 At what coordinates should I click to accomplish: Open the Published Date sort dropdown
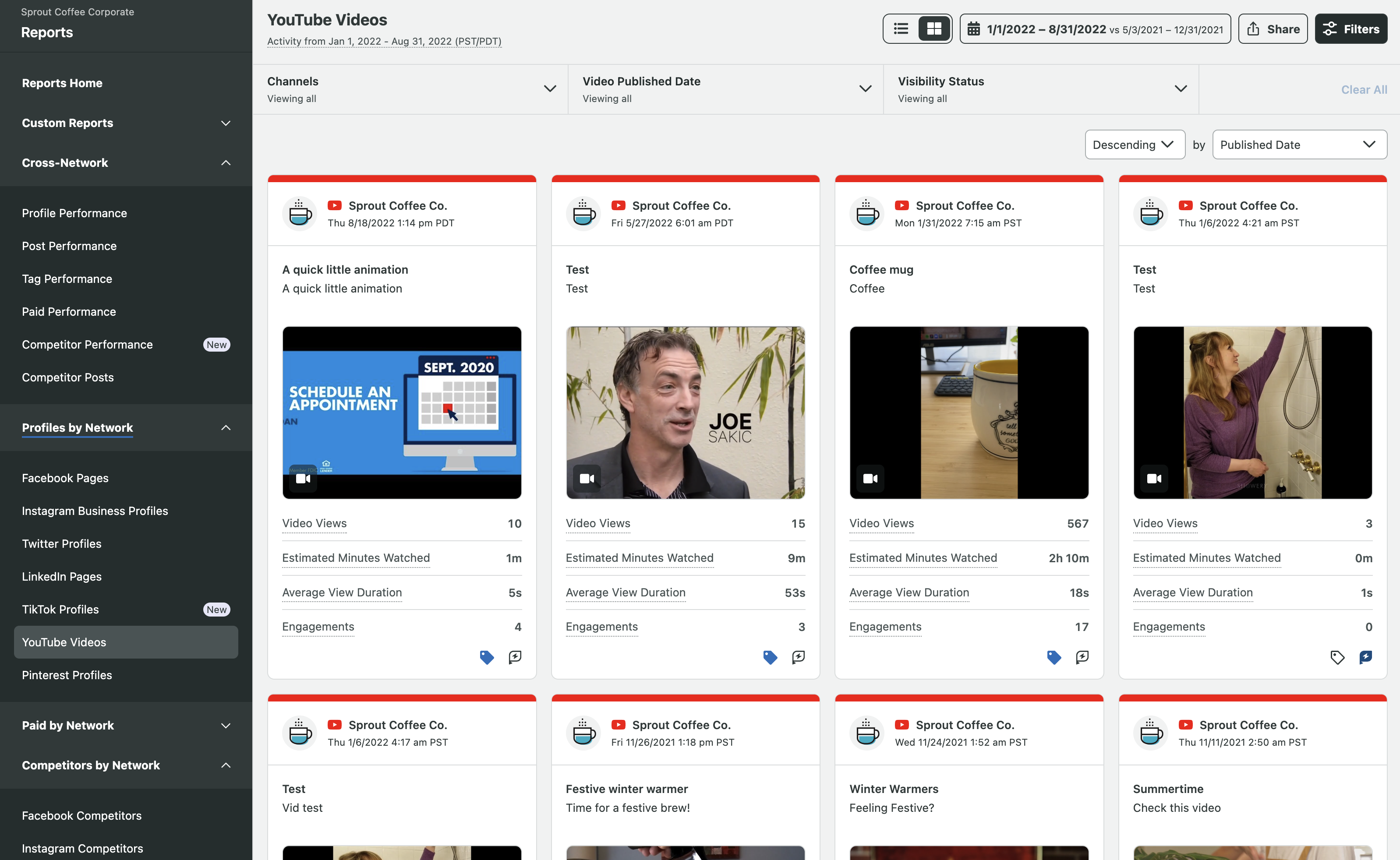(x=1299, y=145)
